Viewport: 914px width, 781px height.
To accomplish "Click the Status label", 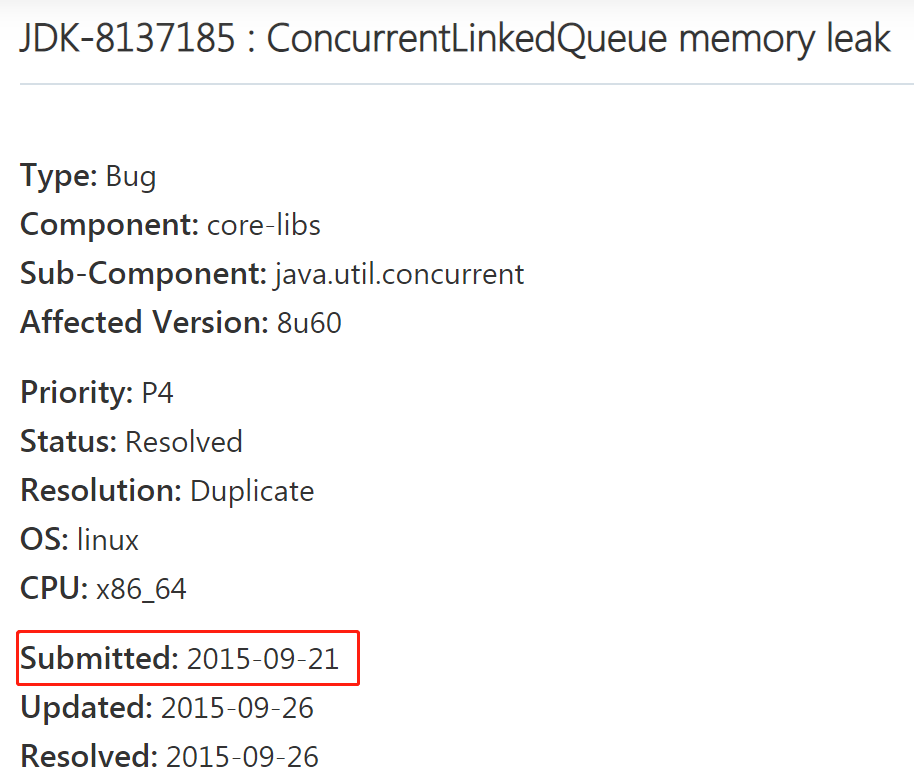I will (x=69, y=442).
